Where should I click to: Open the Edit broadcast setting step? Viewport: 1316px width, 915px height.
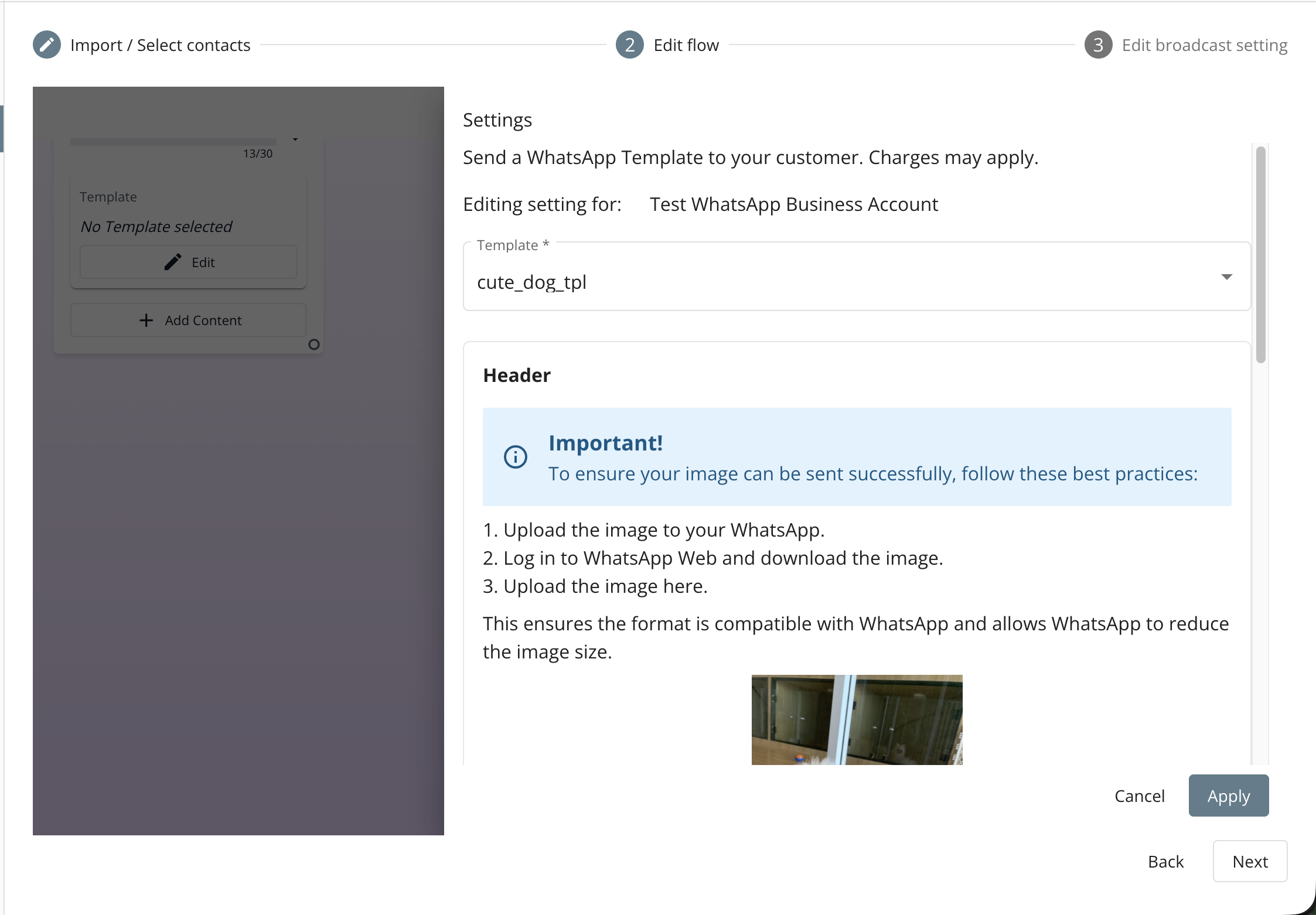pyautogui.click(x=1205, y=45)
